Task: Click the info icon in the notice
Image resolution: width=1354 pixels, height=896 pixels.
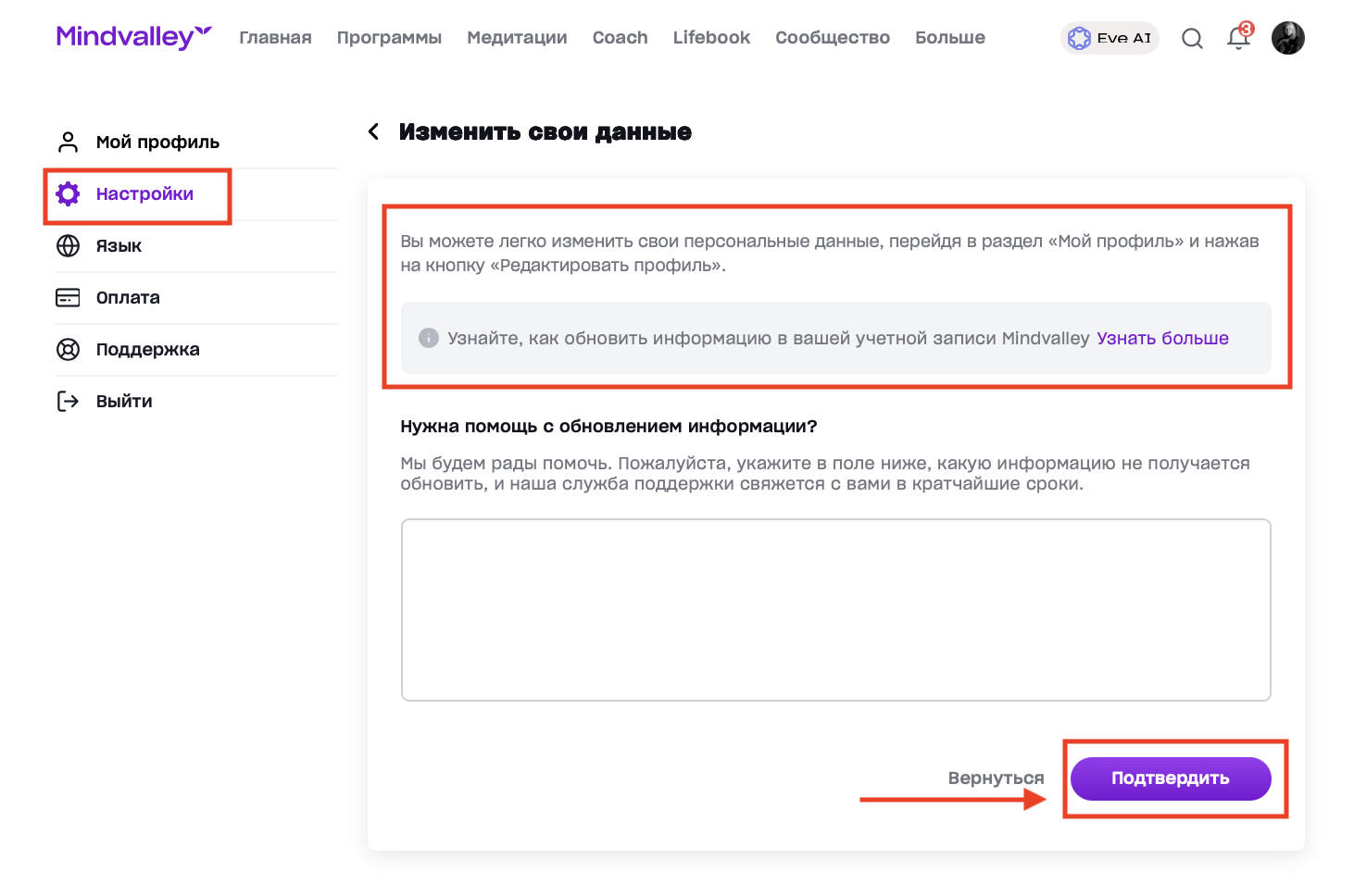Action: coord(428,338)
